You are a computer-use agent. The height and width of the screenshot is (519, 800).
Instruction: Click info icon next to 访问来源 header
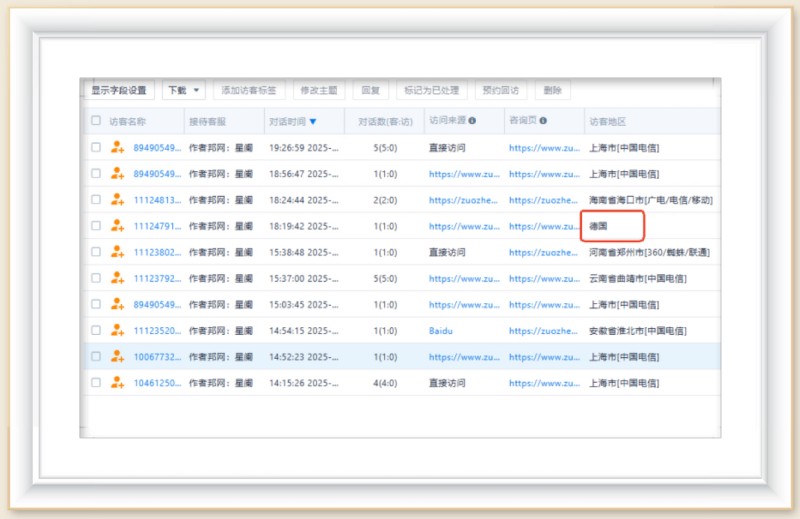[472, 121]
